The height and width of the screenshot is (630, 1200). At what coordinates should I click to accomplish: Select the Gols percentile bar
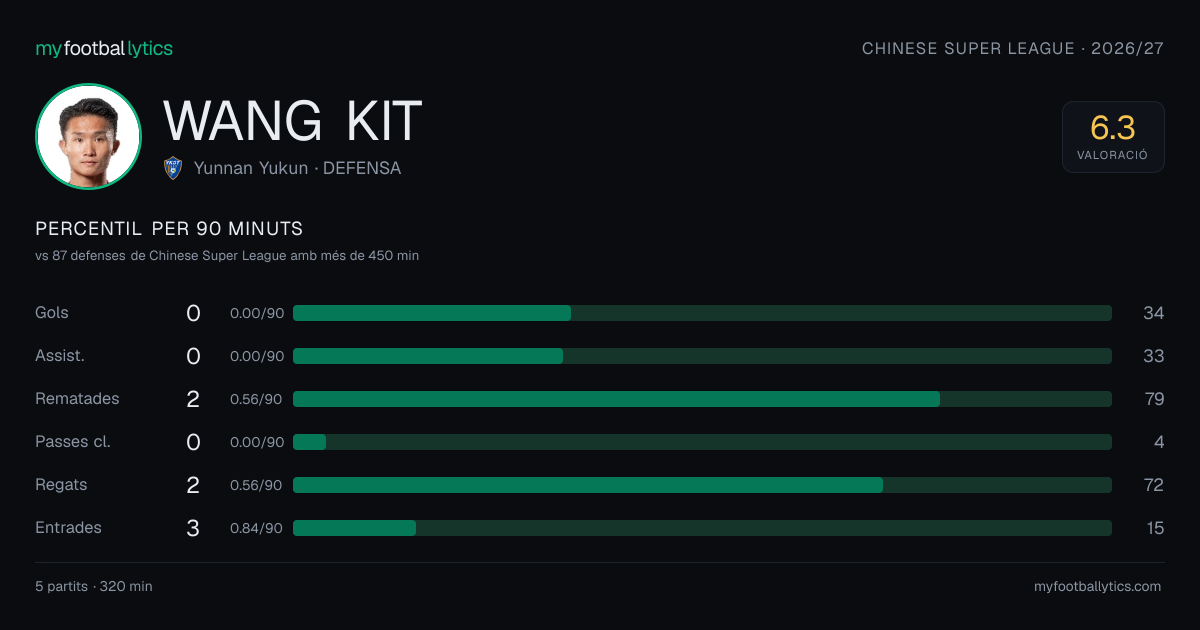coord(702,313)
